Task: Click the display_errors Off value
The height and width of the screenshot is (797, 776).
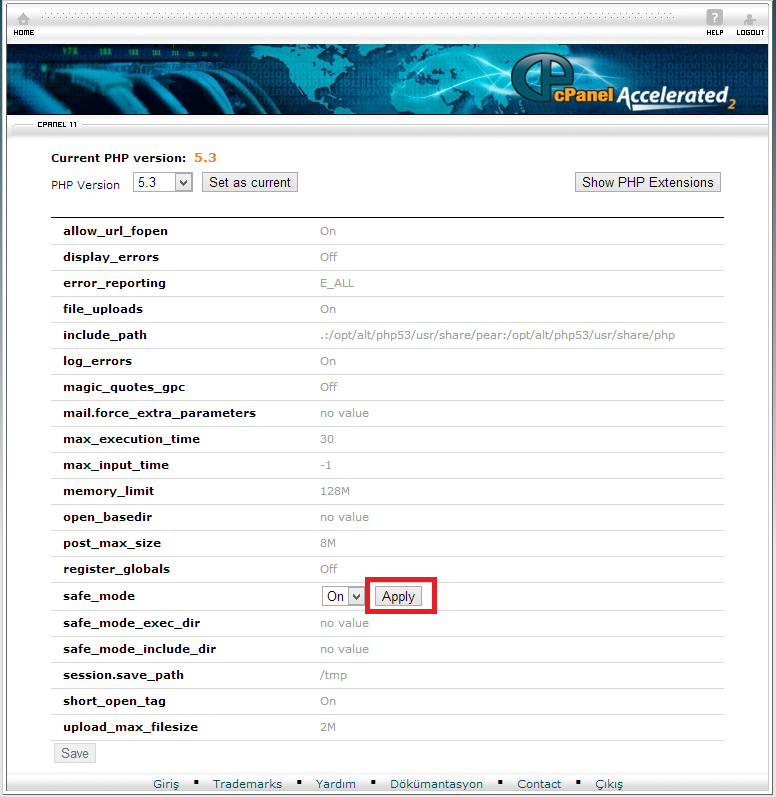Action: pos(328,257)
